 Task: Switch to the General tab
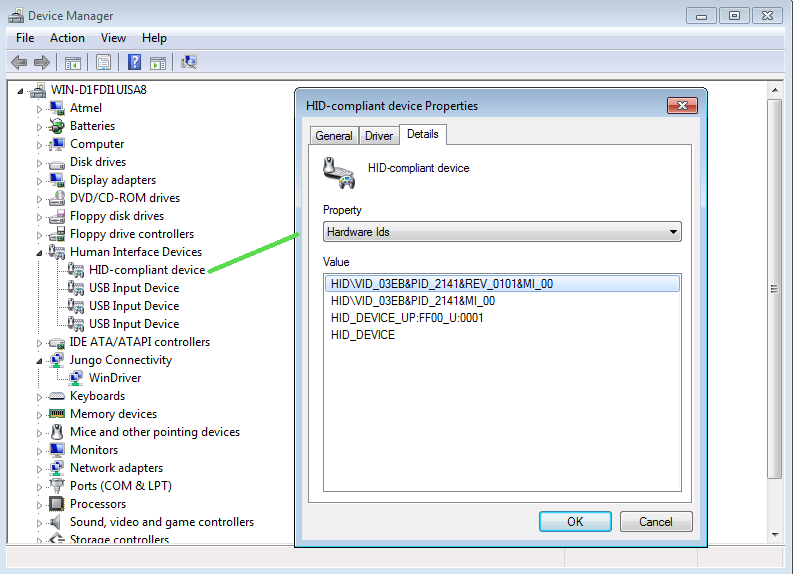[x=334, y=136]
